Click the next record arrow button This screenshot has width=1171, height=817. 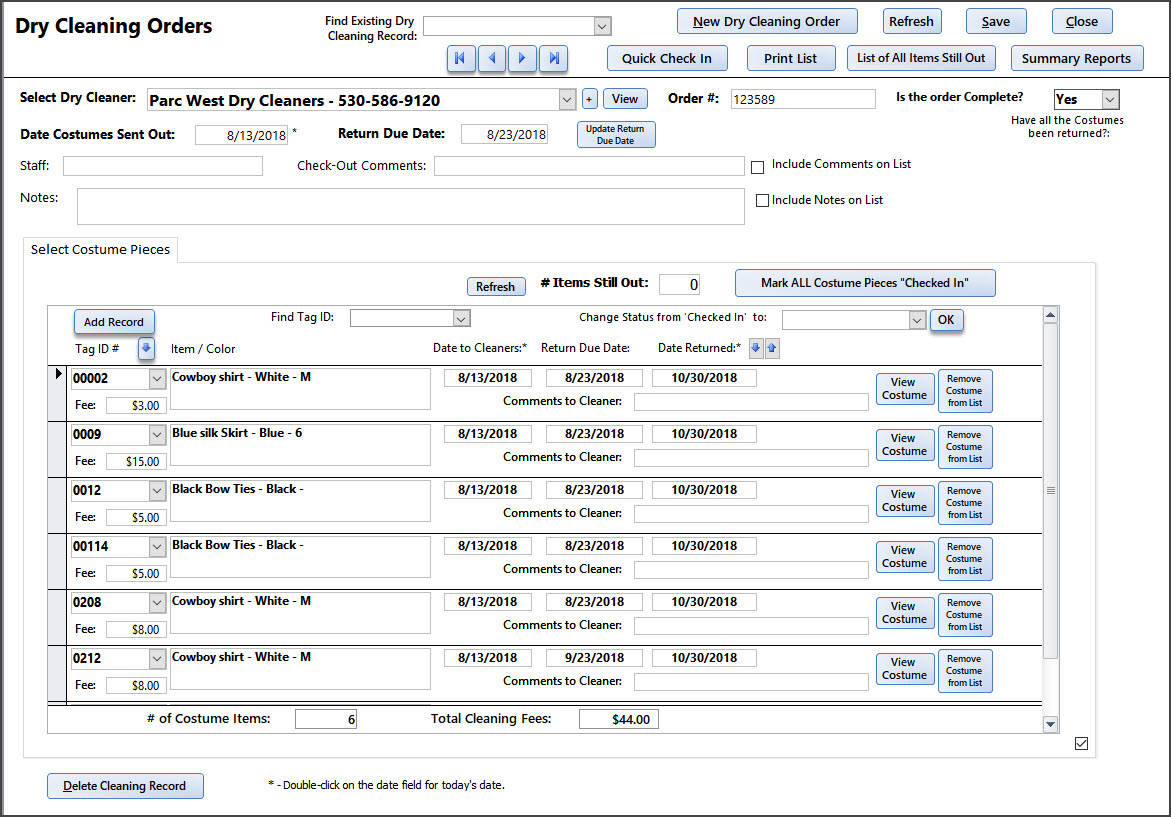pos(522,59)
